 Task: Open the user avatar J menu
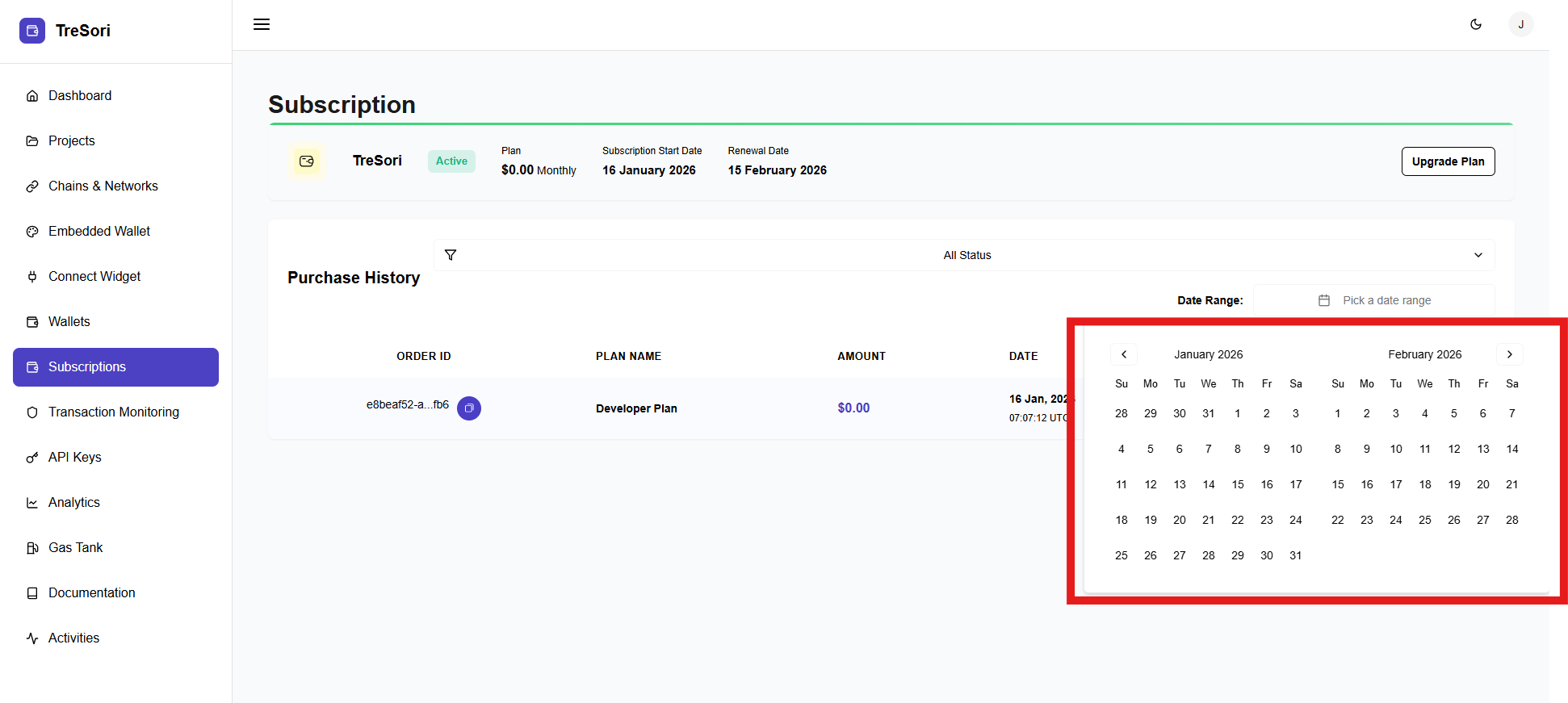click(x=1520, y=24)
